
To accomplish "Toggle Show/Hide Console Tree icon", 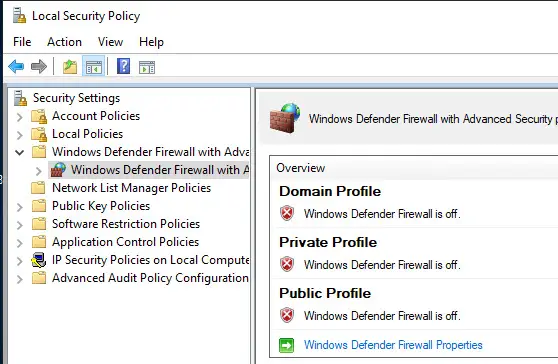I will click(94, 67).
